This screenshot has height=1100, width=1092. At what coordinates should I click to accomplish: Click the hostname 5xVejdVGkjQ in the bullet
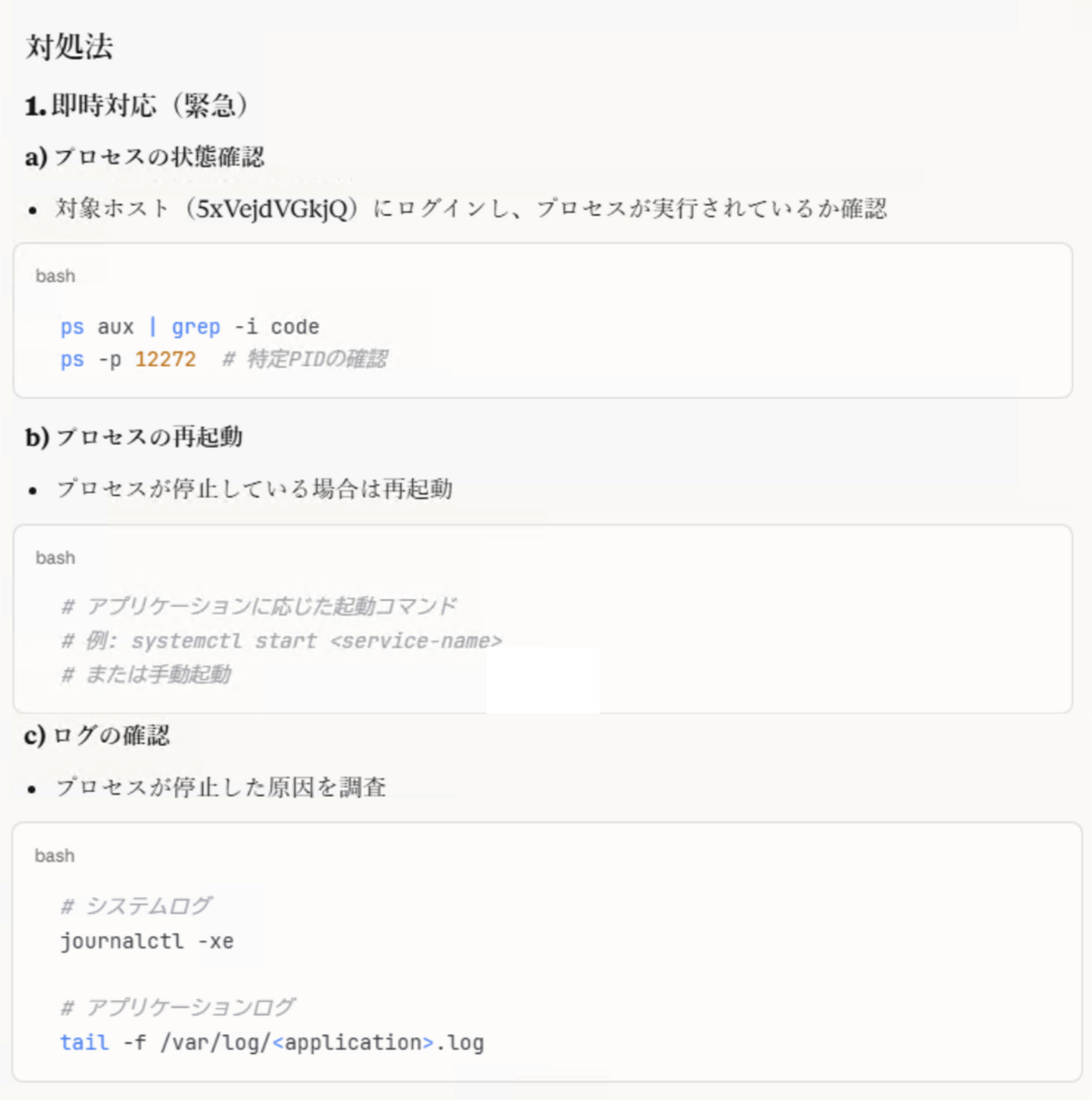[x=270, y=209]
